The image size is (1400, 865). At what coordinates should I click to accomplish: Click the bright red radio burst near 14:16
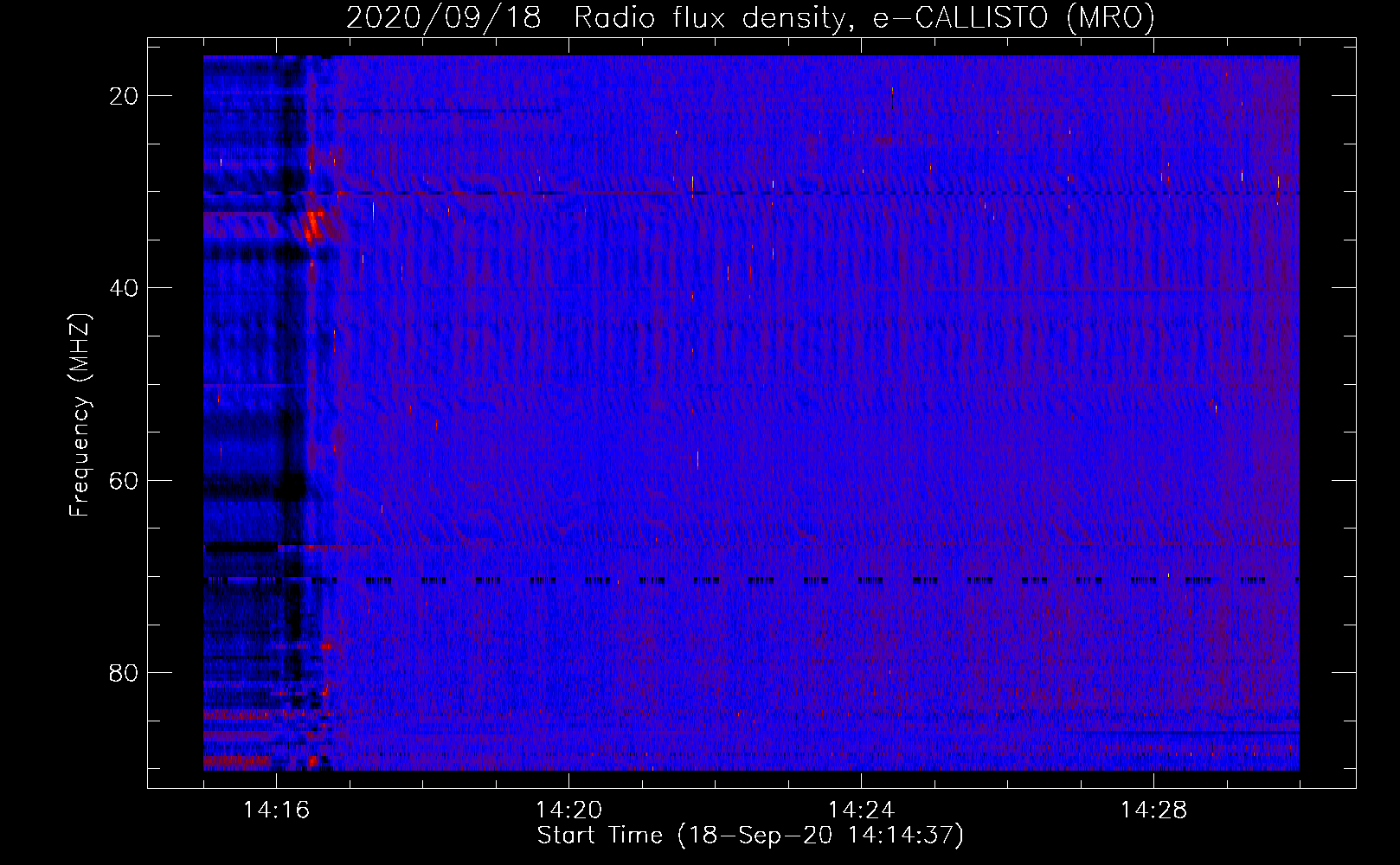[x=312, y=226]
